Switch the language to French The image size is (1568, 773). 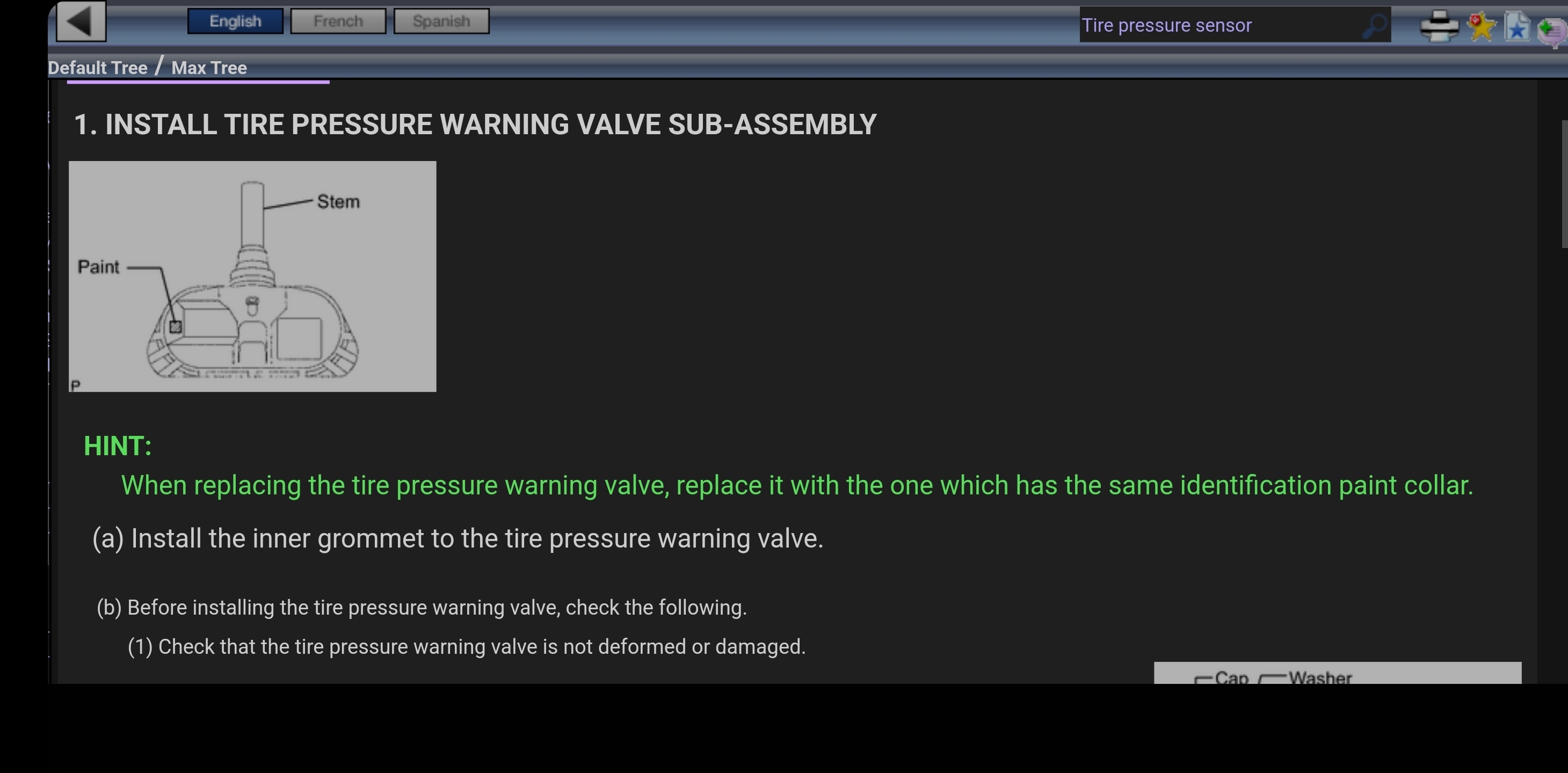click(338, 21)
